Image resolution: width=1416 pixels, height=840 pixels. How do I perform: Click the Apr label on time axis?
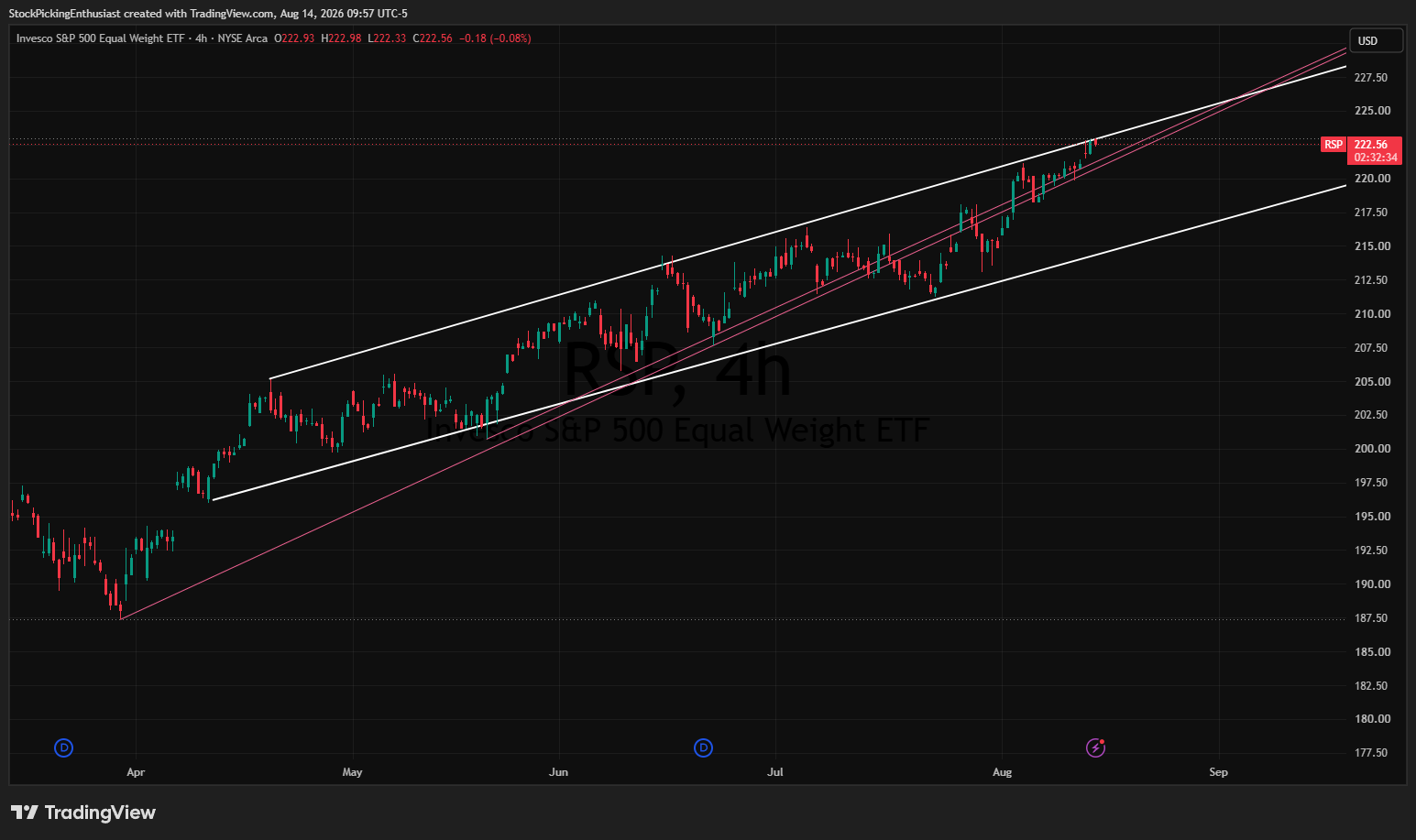[x=136, y=772]
